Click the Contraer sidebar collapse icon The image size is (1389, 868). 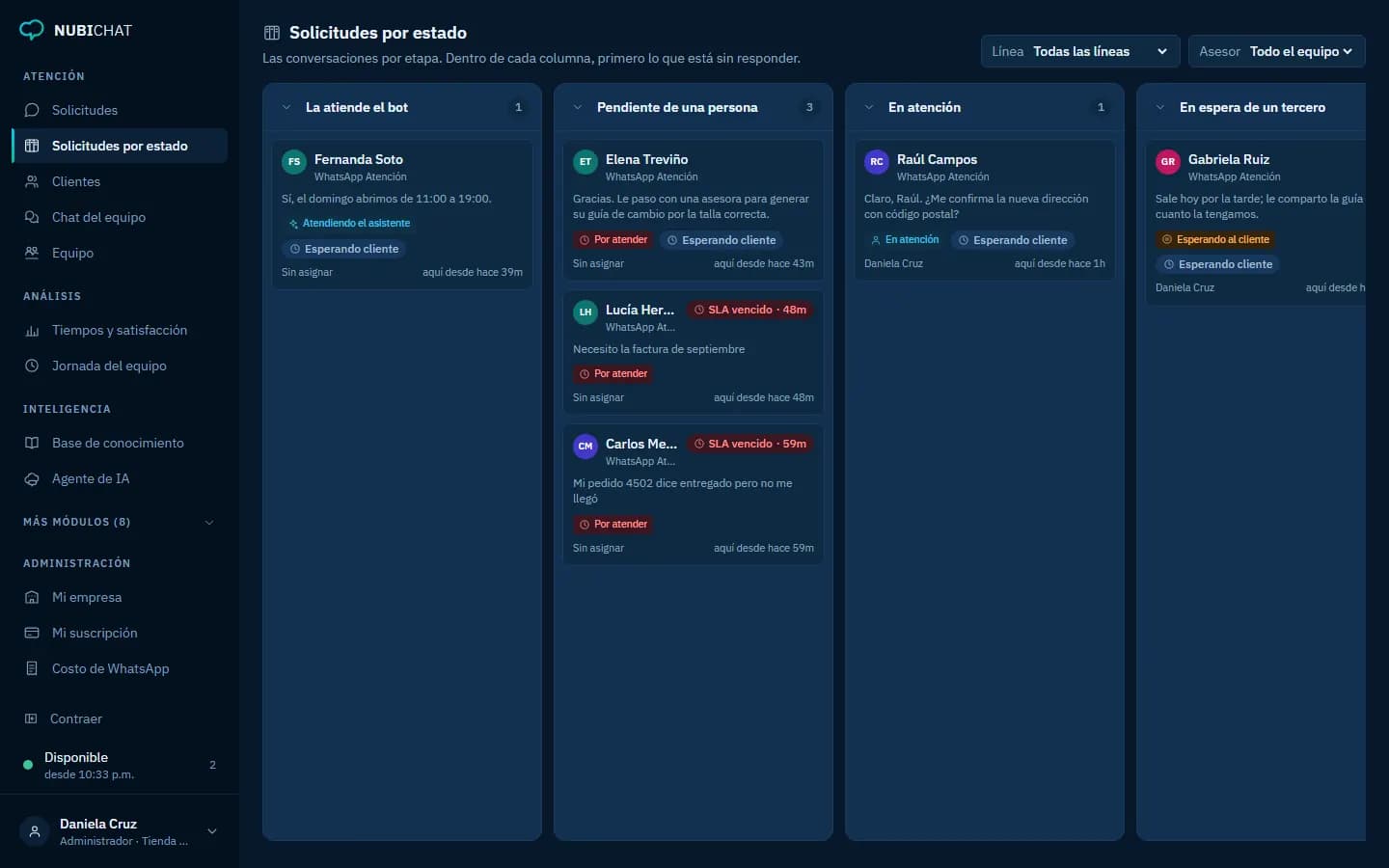pos(31,719)
